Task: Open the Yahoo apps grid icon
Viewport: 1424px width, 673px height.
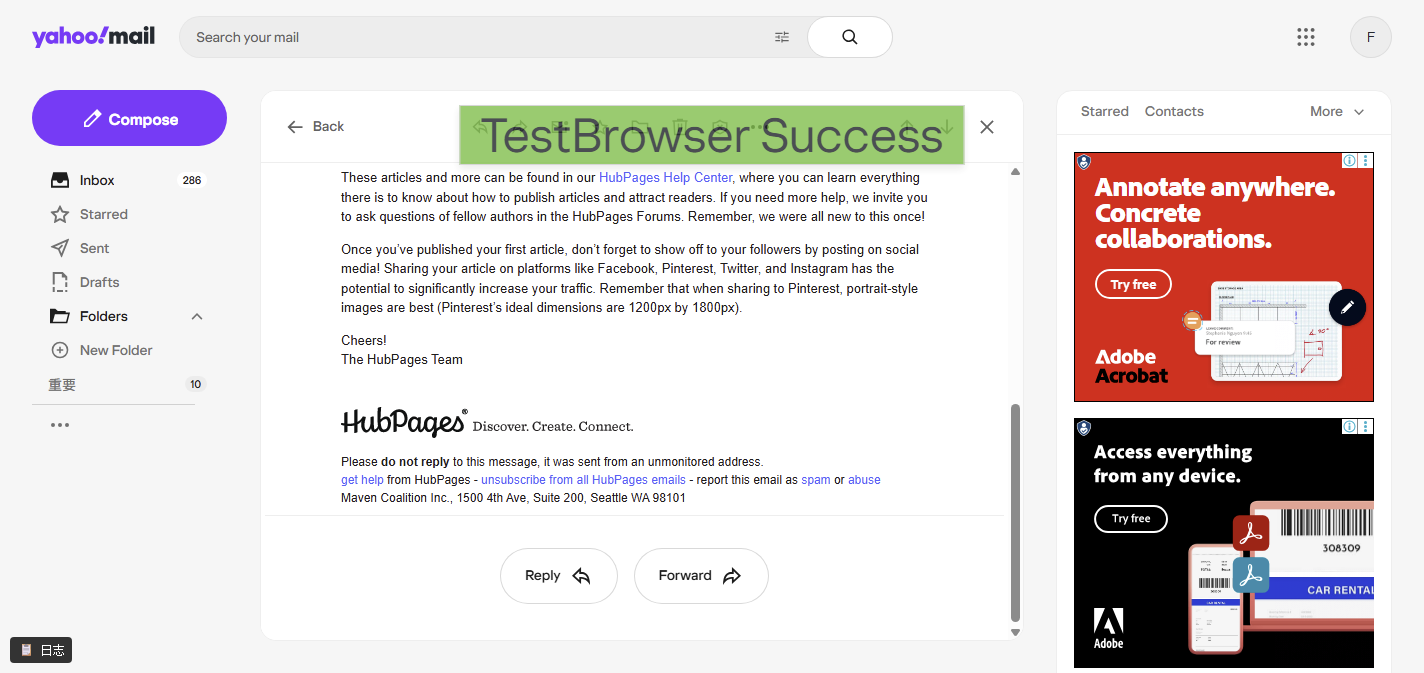Action: click(1305, 37)
